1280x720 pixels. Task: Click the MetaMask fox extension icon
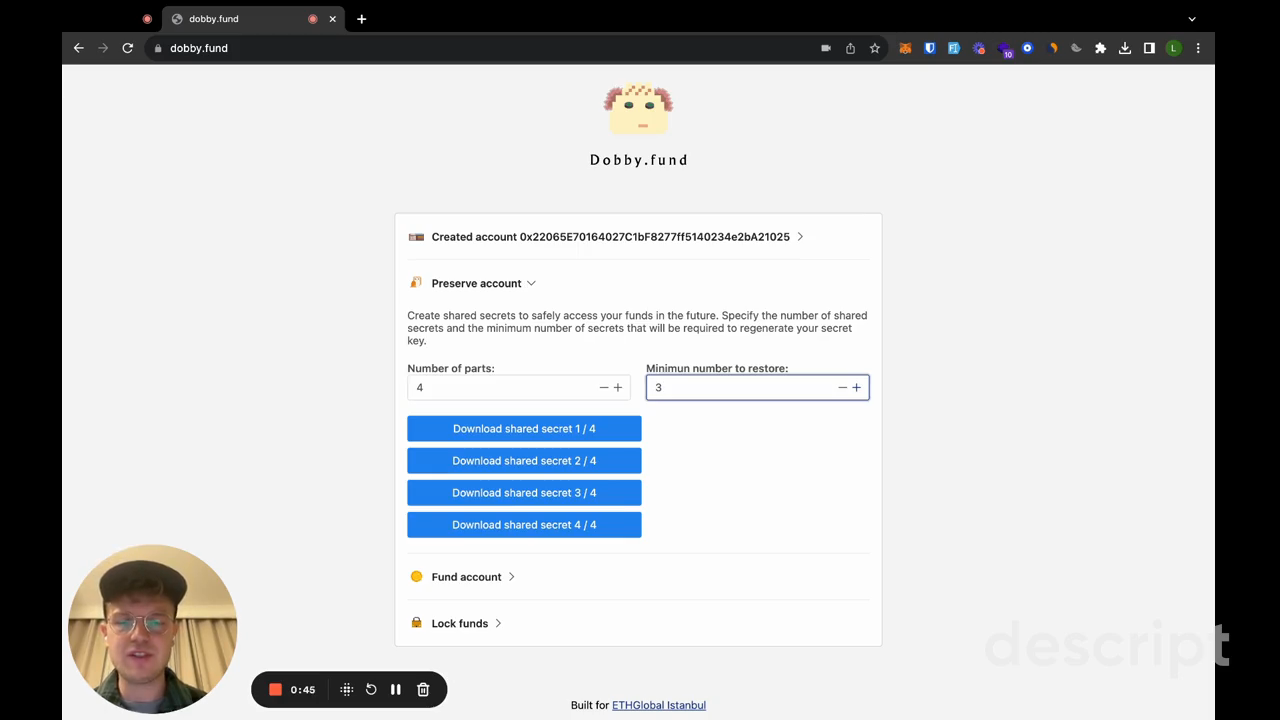tap(905, 48)
